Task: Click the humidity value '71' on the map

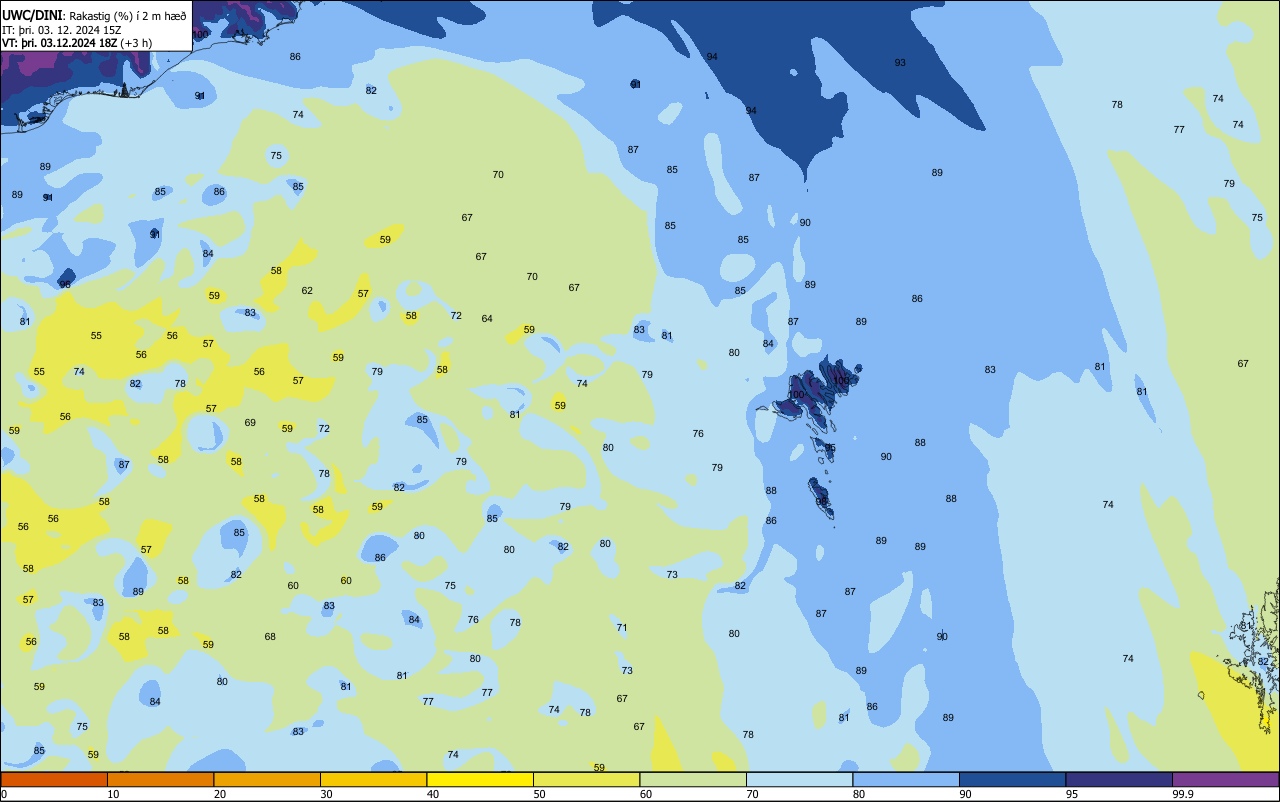Action: 622,628
